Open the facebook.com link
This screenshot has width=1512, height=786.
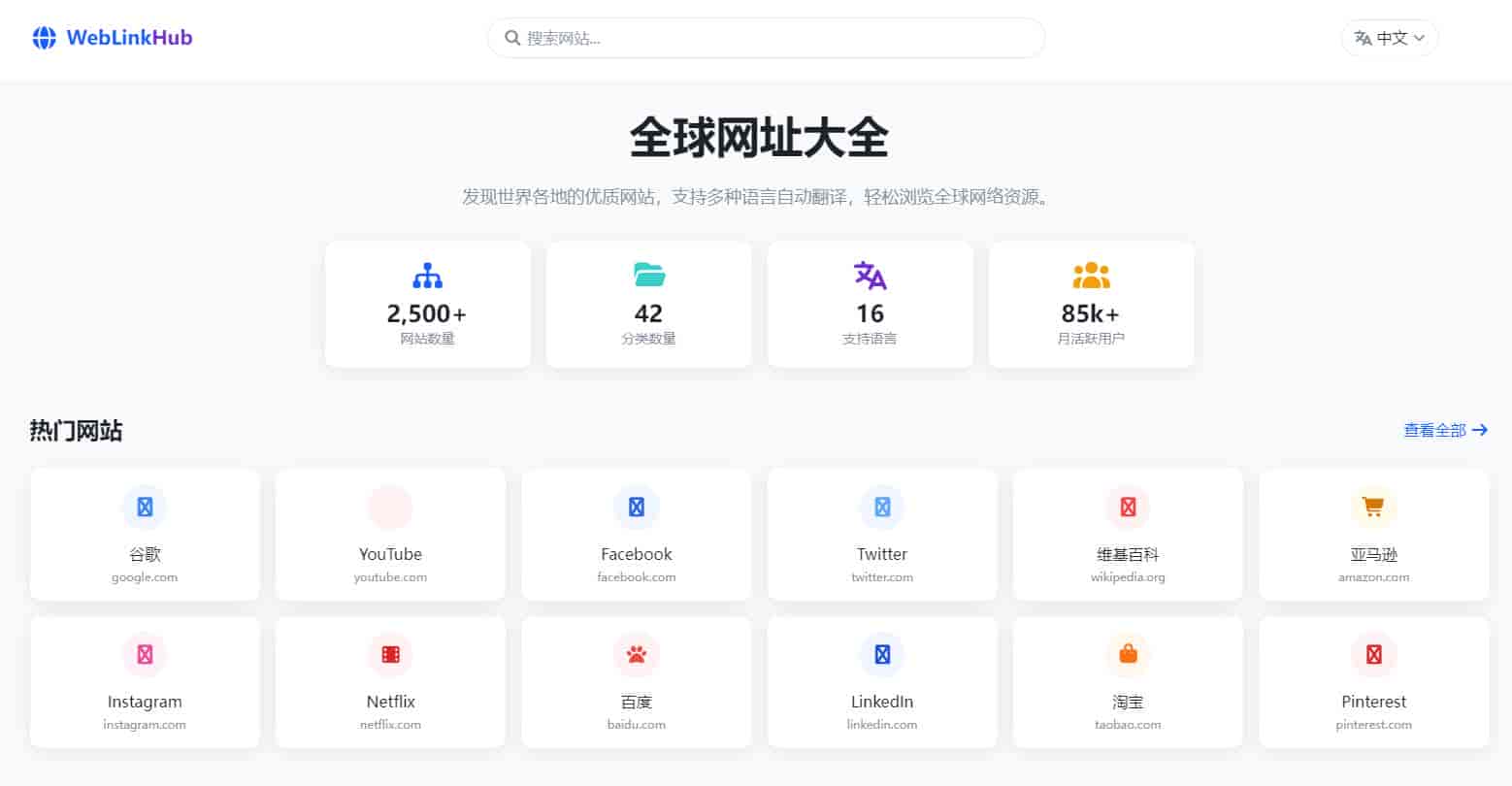pyautogui.click(x=637, y=577)
